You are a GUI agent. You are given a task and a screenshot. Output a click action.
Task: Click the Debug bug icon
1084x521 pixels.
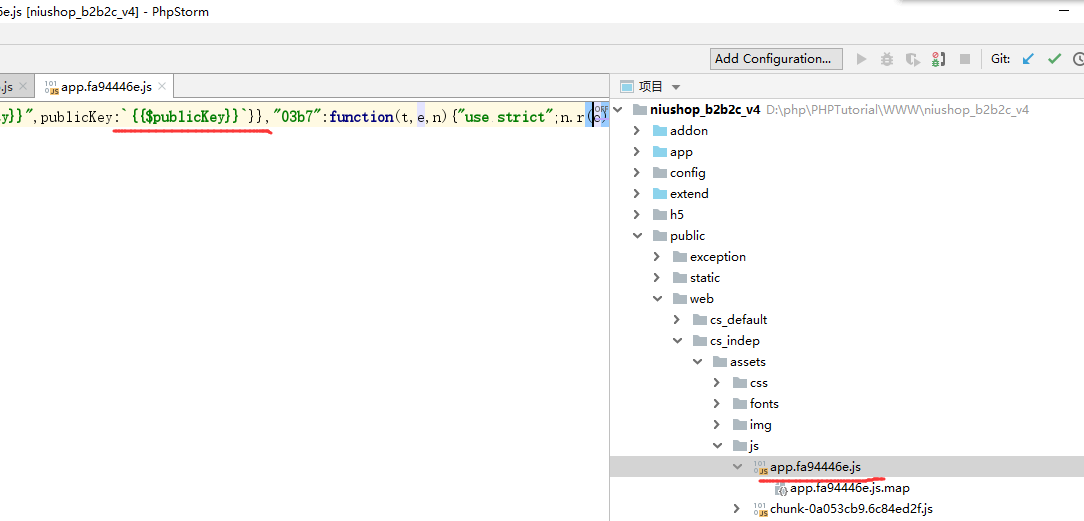[887, 59]
